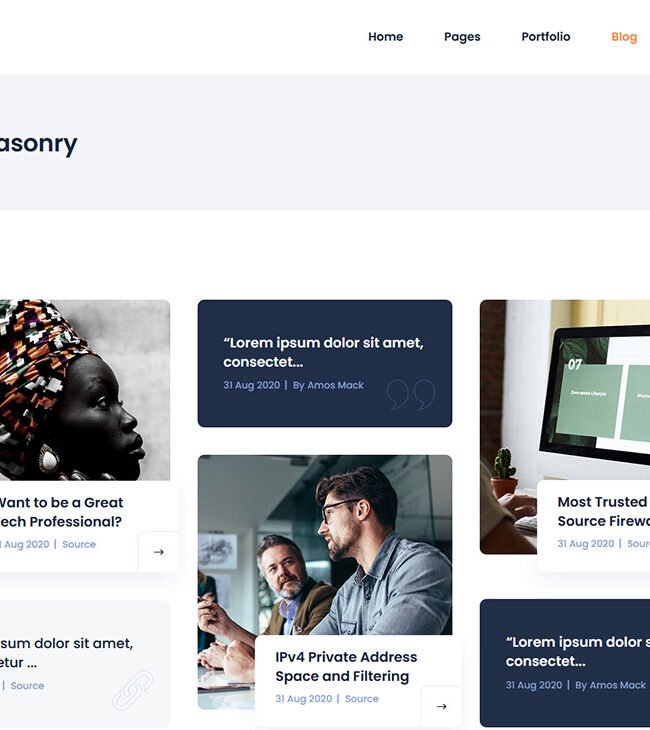Click arrow icon on Great Tech Professional card
Screen dimensions: 650x730
coord(158,552)
